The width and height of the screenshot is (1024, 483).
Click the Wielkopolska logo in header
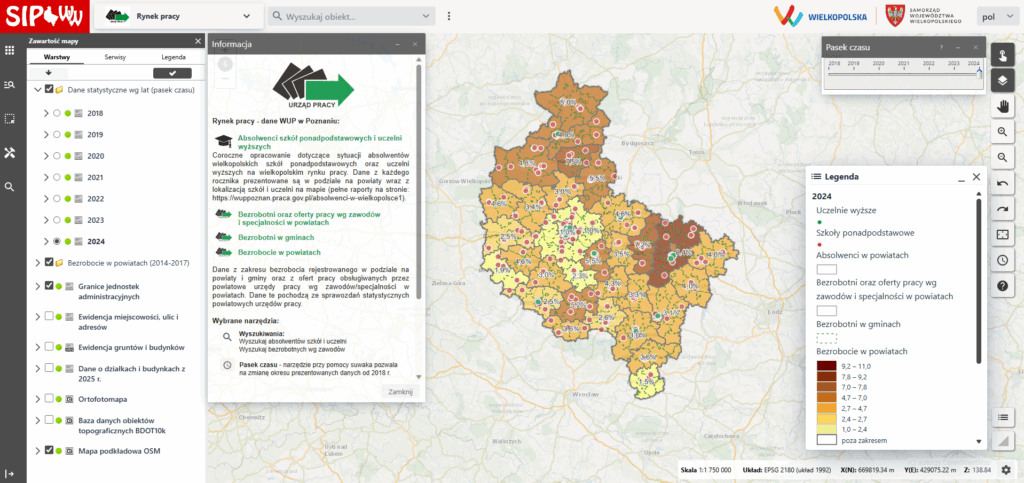click(x=820, y=16)
